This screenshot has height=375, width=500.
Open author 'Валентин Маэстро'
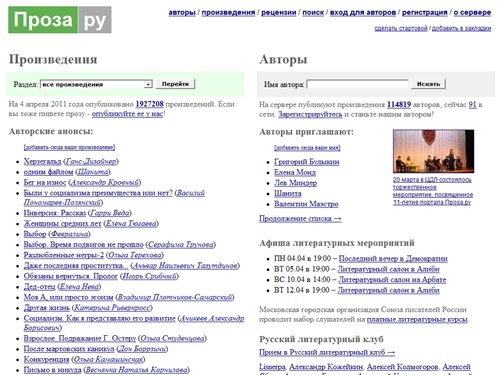pyautogui.click(x=306, y=204)
